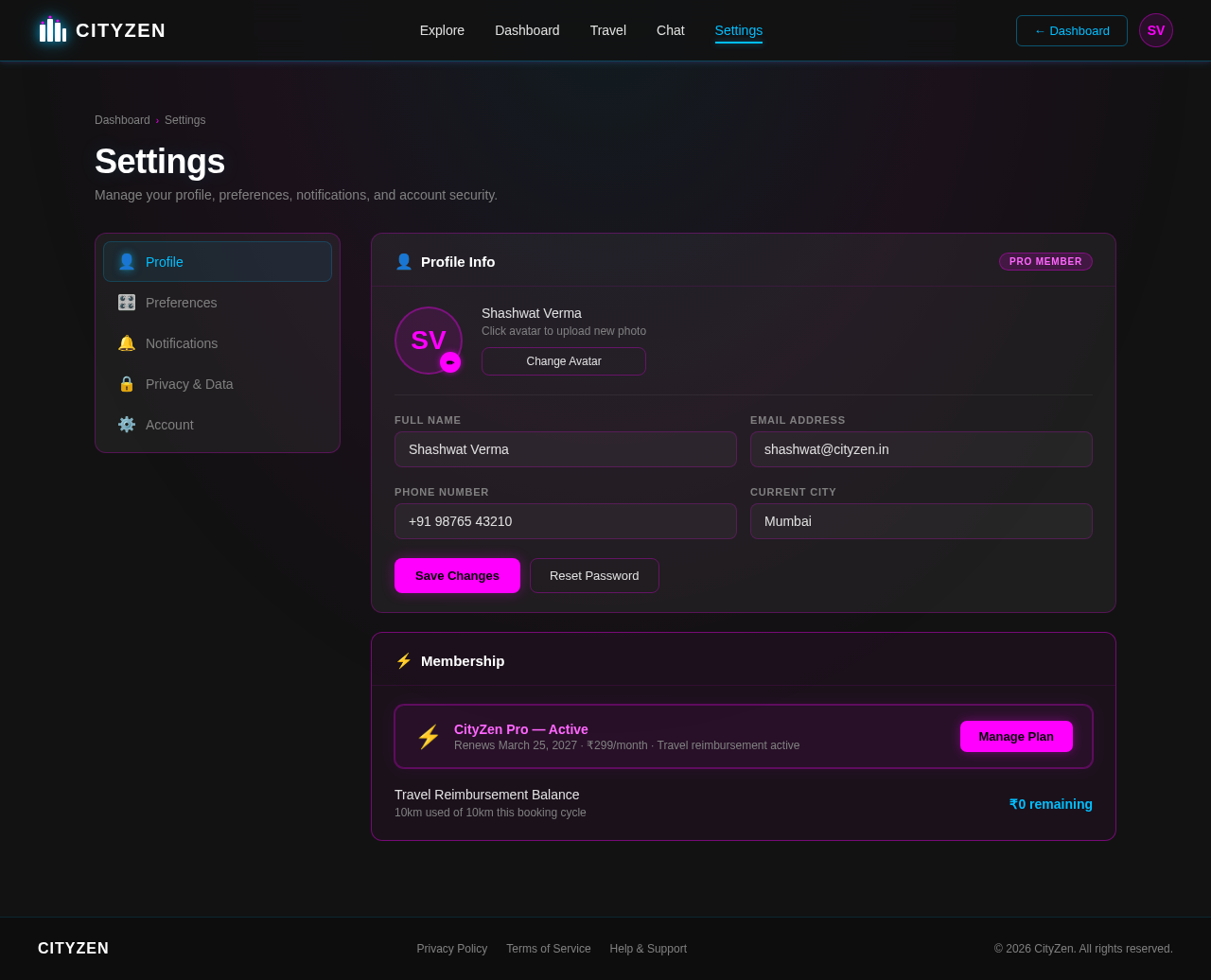Open the Travel section from the navbar

607,29
